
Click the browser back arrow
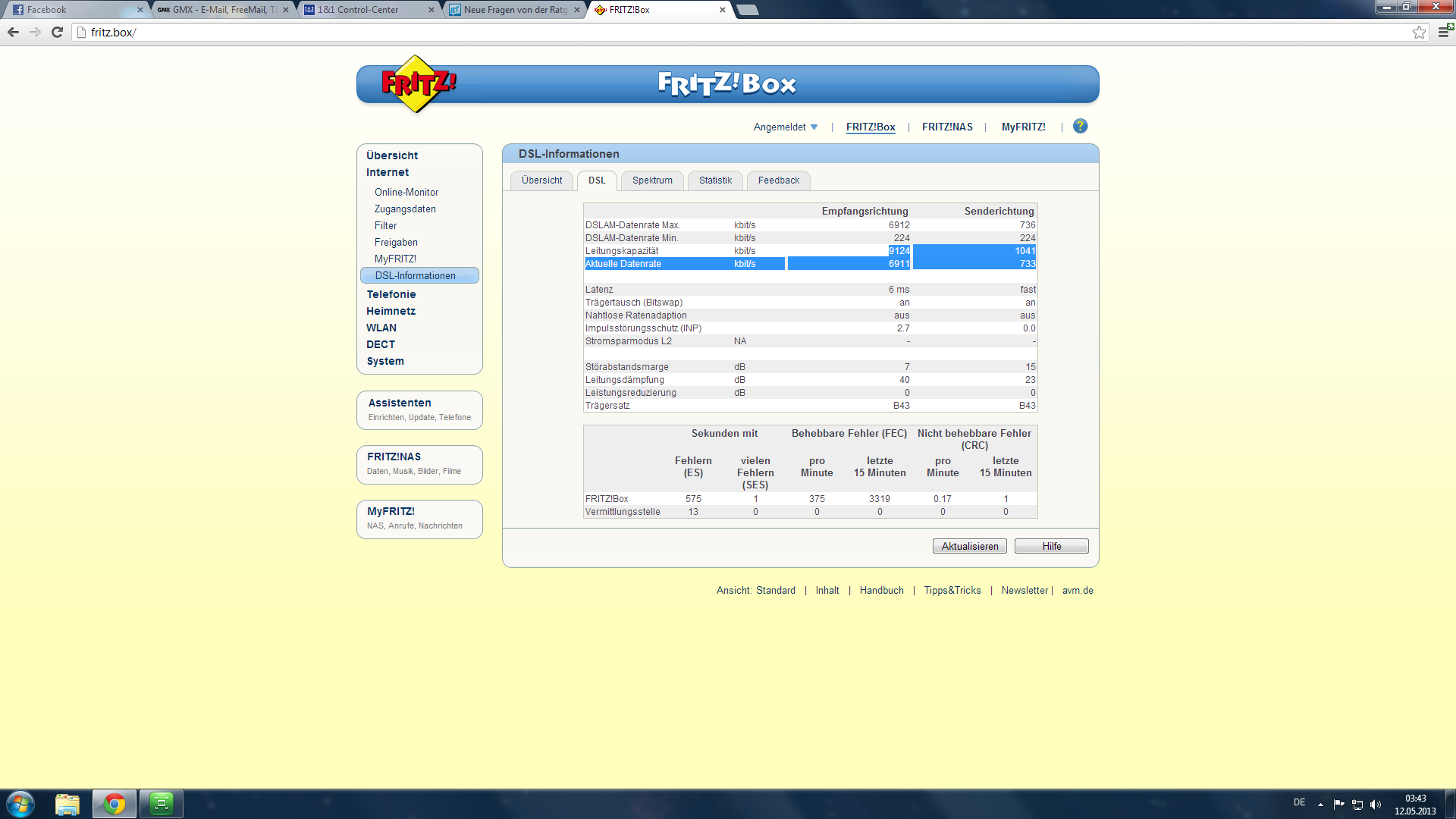pos(13,32)
